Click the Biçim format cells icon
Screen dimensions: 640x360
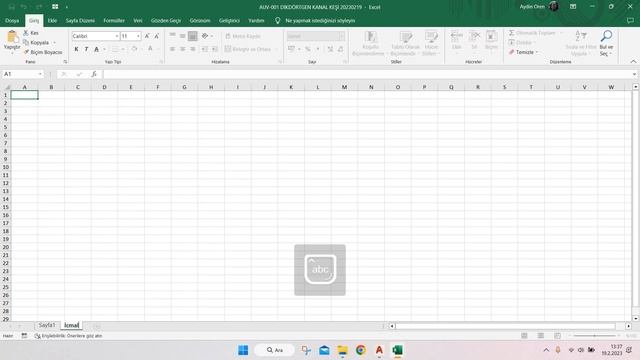coord(491,37)
